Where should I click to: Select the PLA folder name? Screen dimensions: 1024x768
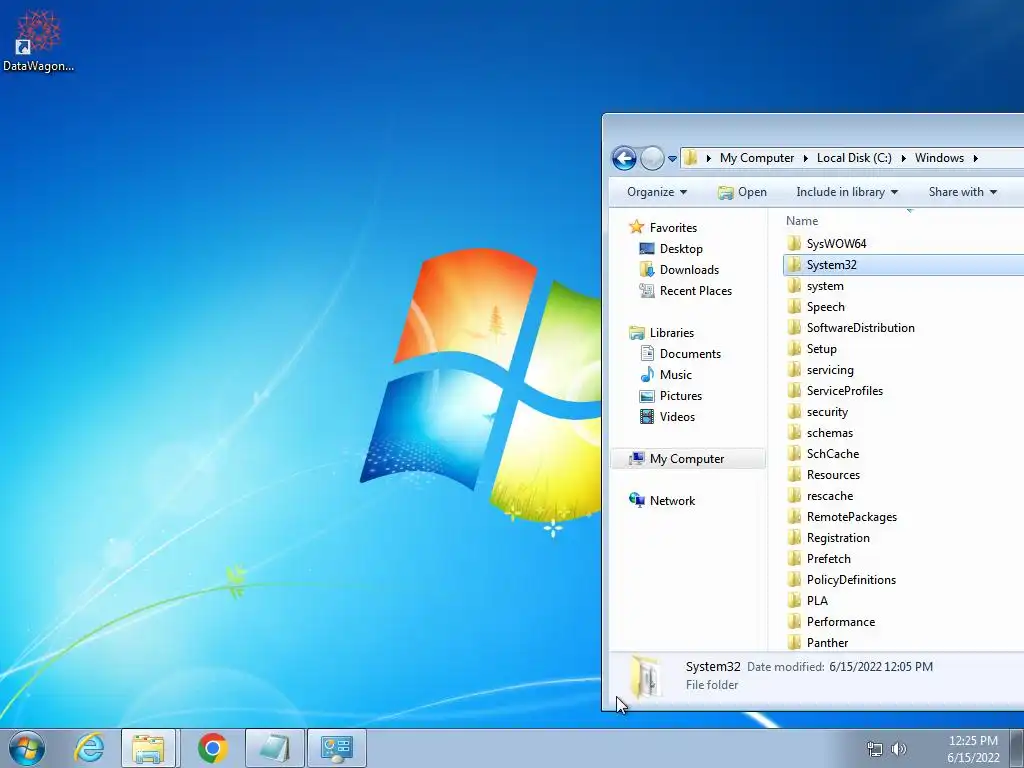click(817, 601)
